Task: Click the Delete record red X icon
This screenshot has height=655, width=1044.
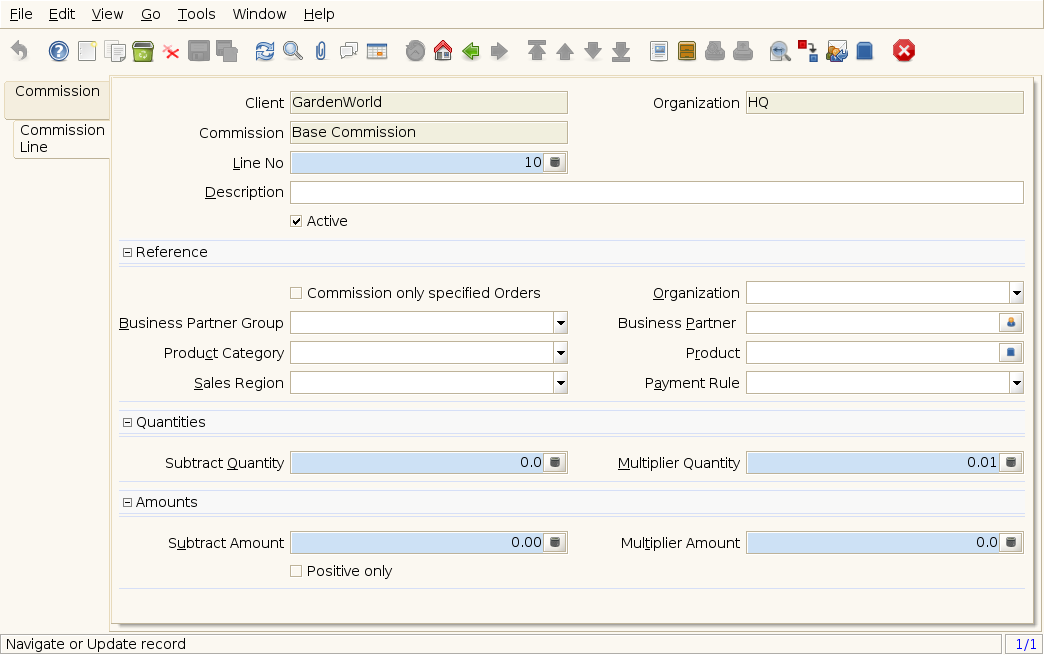Action: 171,51
